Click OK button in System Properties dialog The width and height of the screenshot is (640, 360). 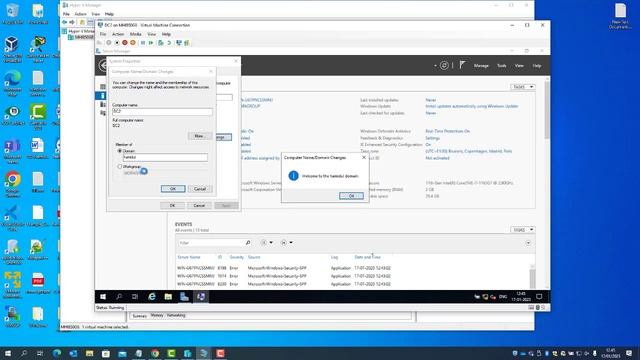pos(172,206)
